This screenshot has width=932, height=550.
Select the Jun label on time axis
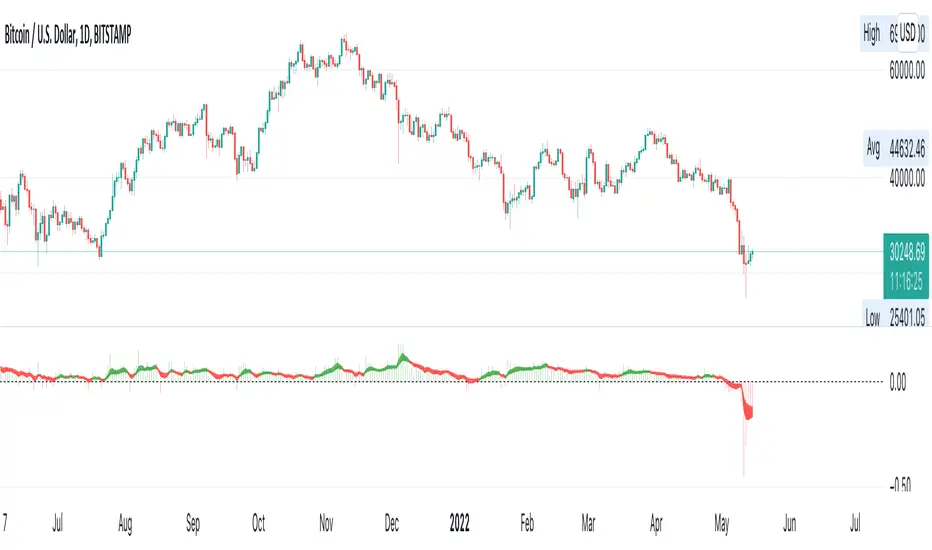click(789, 521)
